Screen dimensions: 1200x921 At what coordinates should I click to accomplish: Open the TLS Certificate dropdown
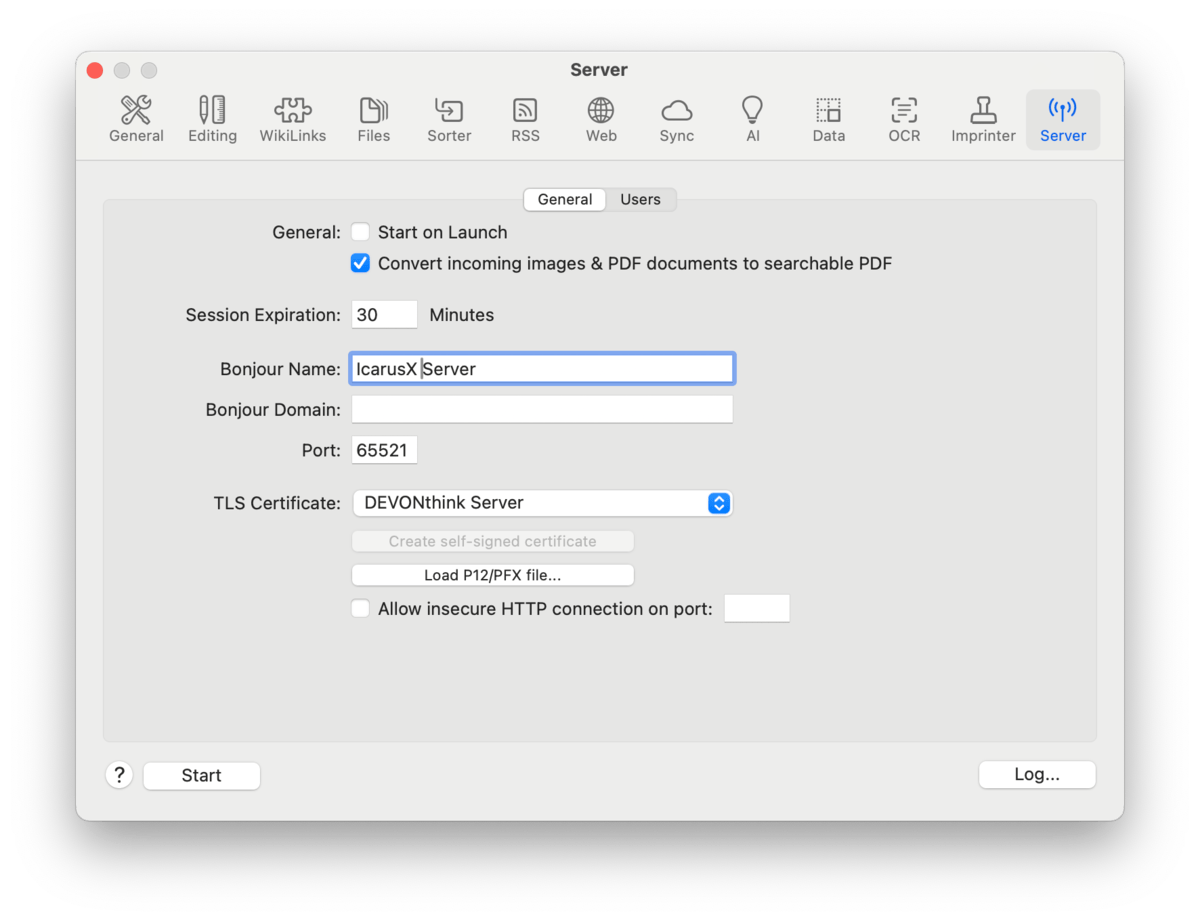pos(542,503)
